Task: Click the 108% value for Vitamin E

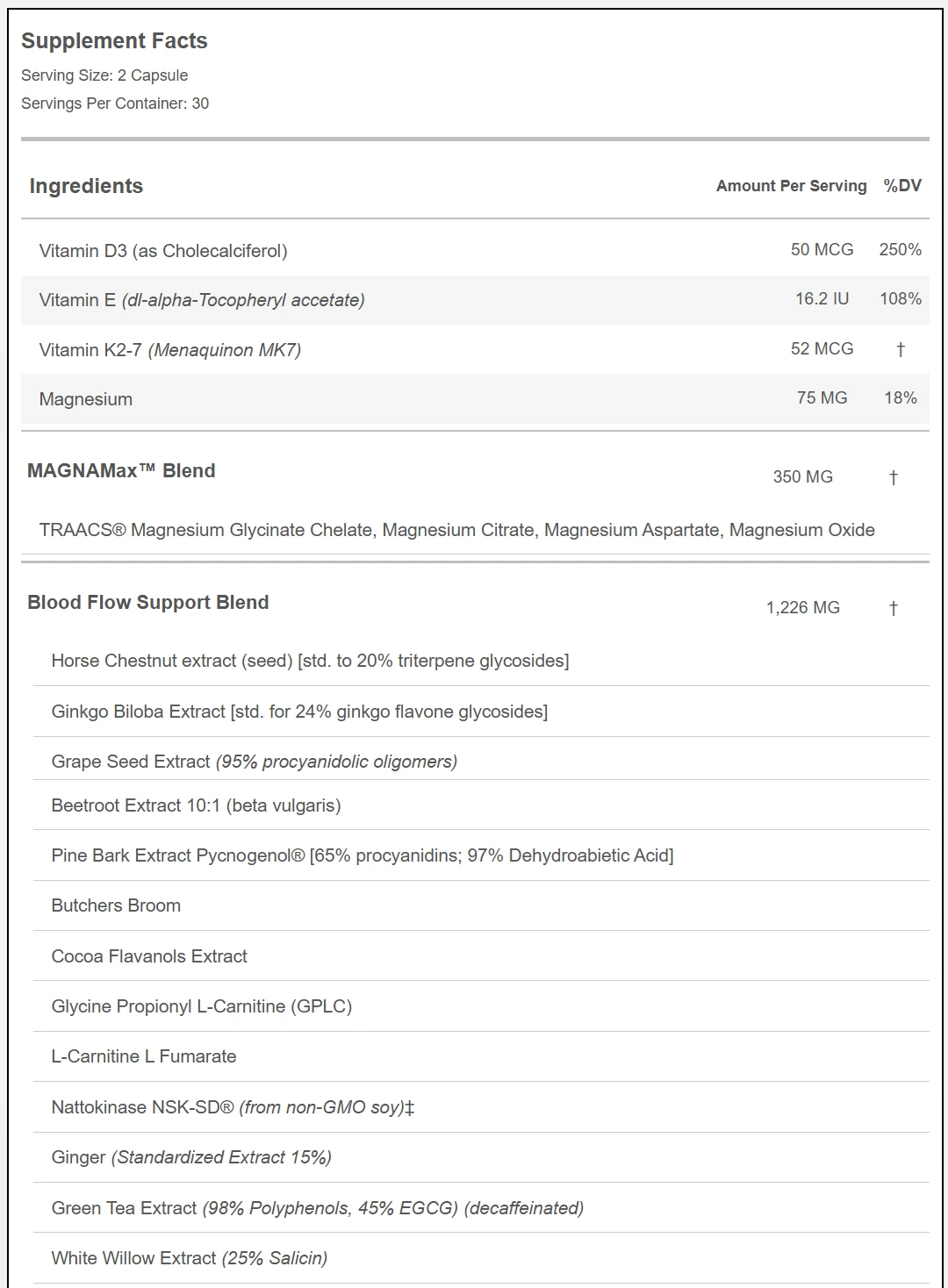Action: coord(900,299)
